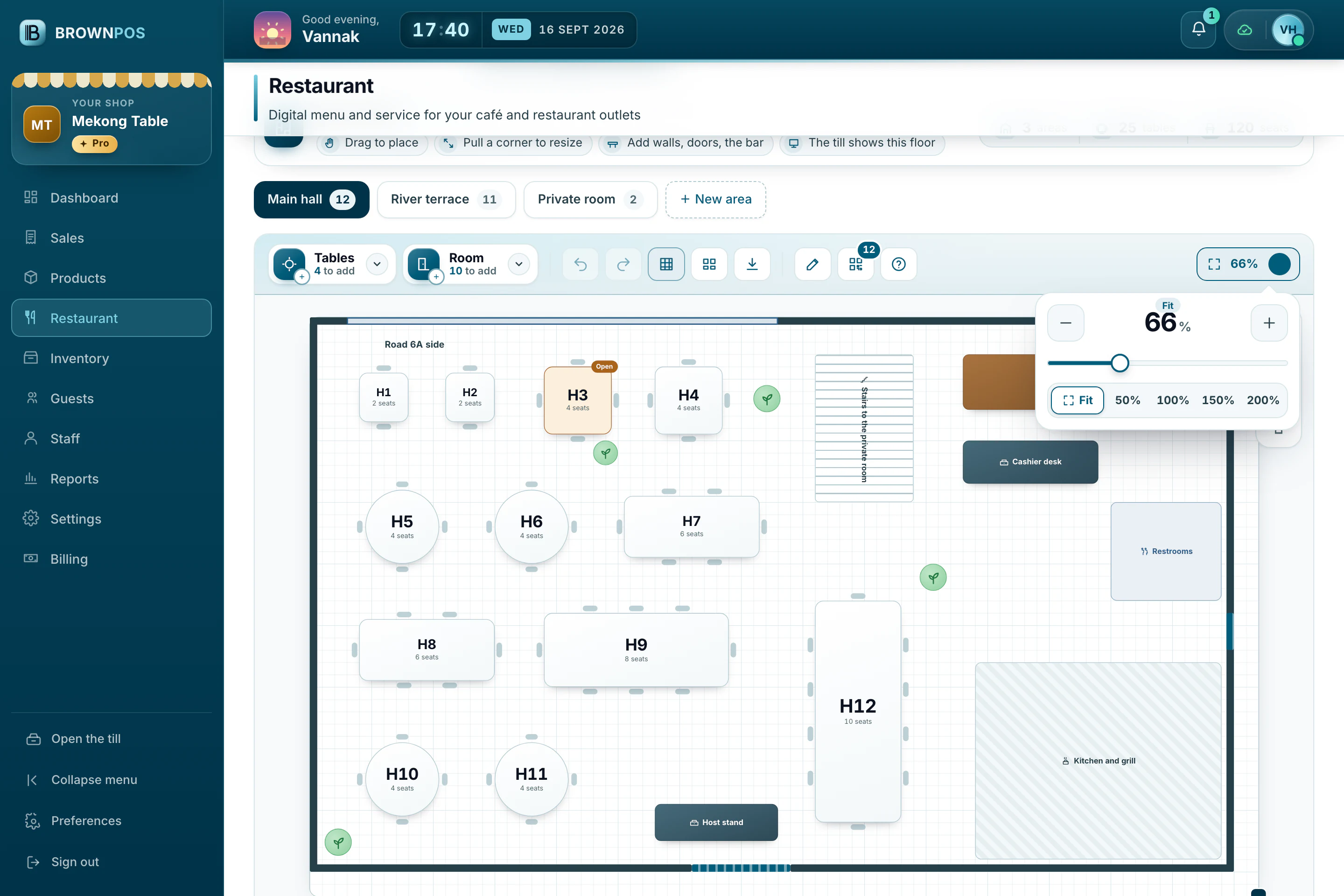Image resolution: width=1344 pixels, height=896 pixels.
Task: Open Reports in the sidebar
Action: (112, 479)
